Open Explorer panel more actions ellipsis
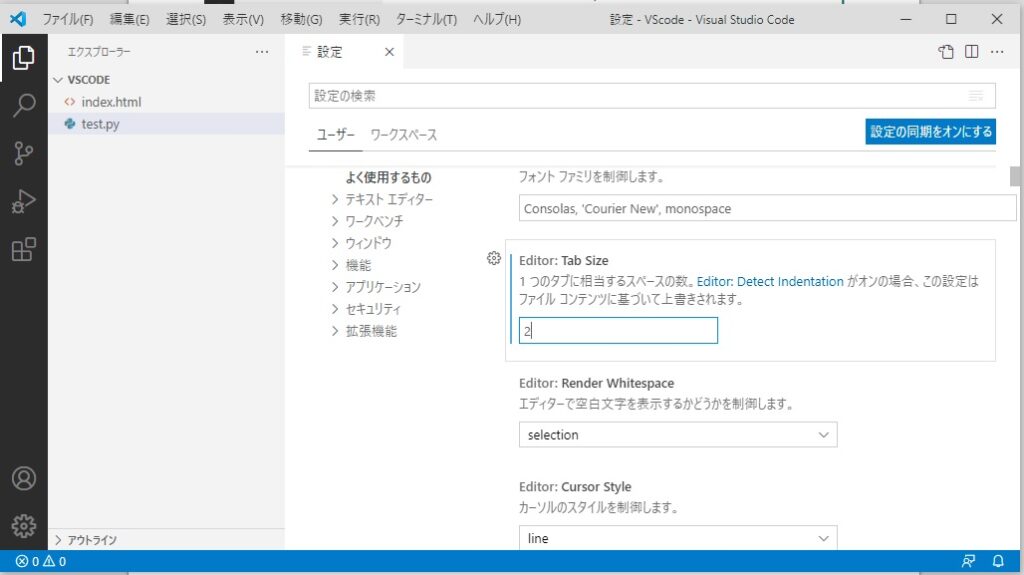The width and height of the screenshot is (1024, 575). (x=262, y=52)
